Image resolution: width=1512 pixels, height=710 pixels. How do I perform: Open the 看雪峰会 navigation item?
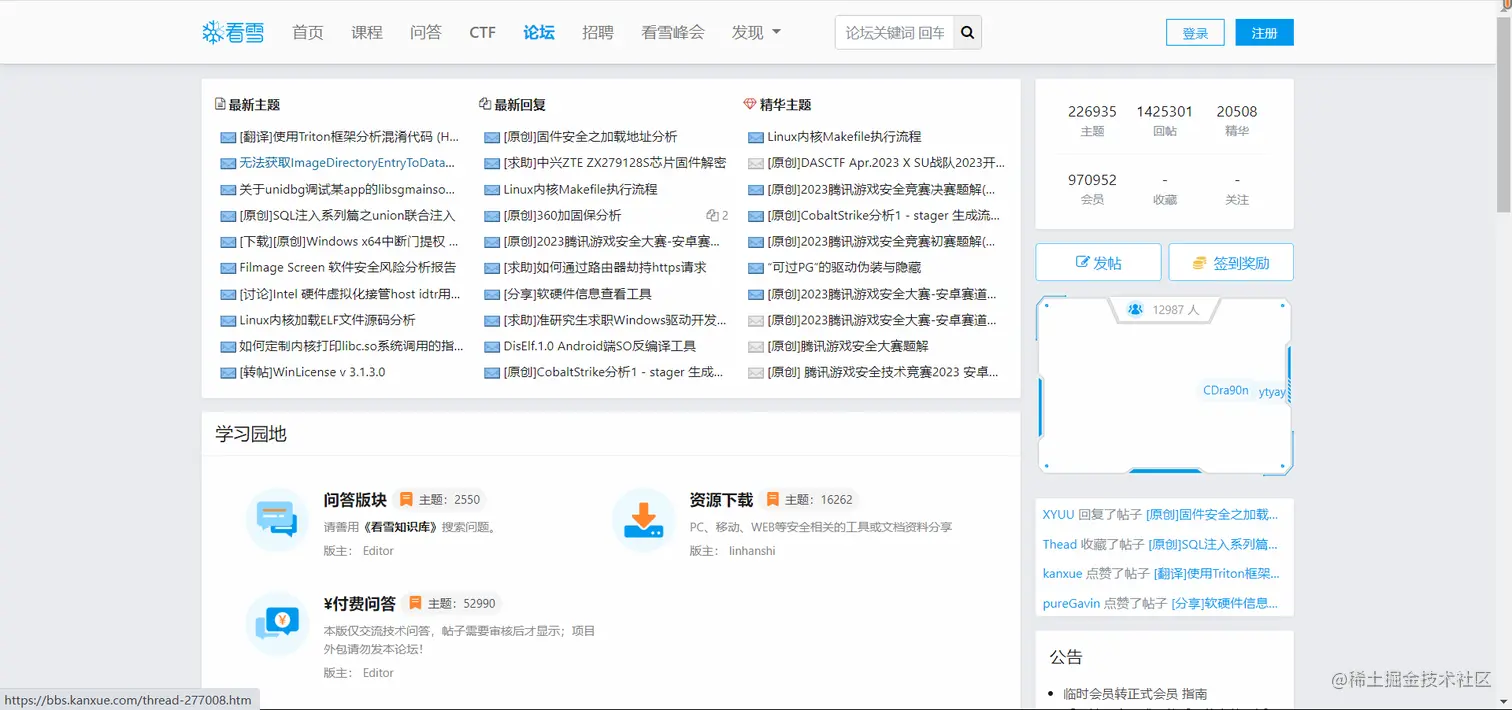point(673,32)
